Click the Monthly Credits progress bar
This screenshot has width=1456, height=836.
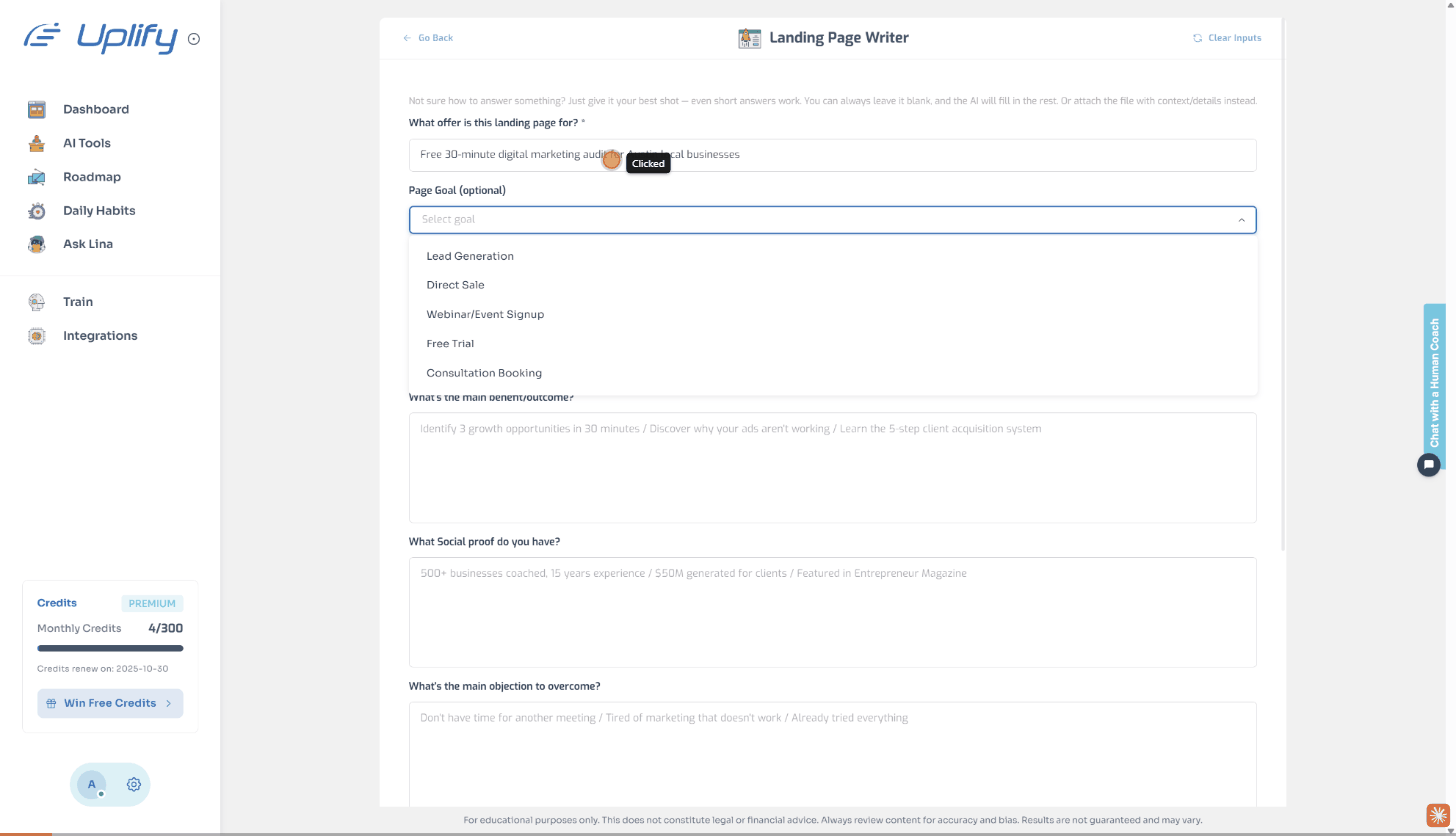pyautogui.click(x=110, y=648)
